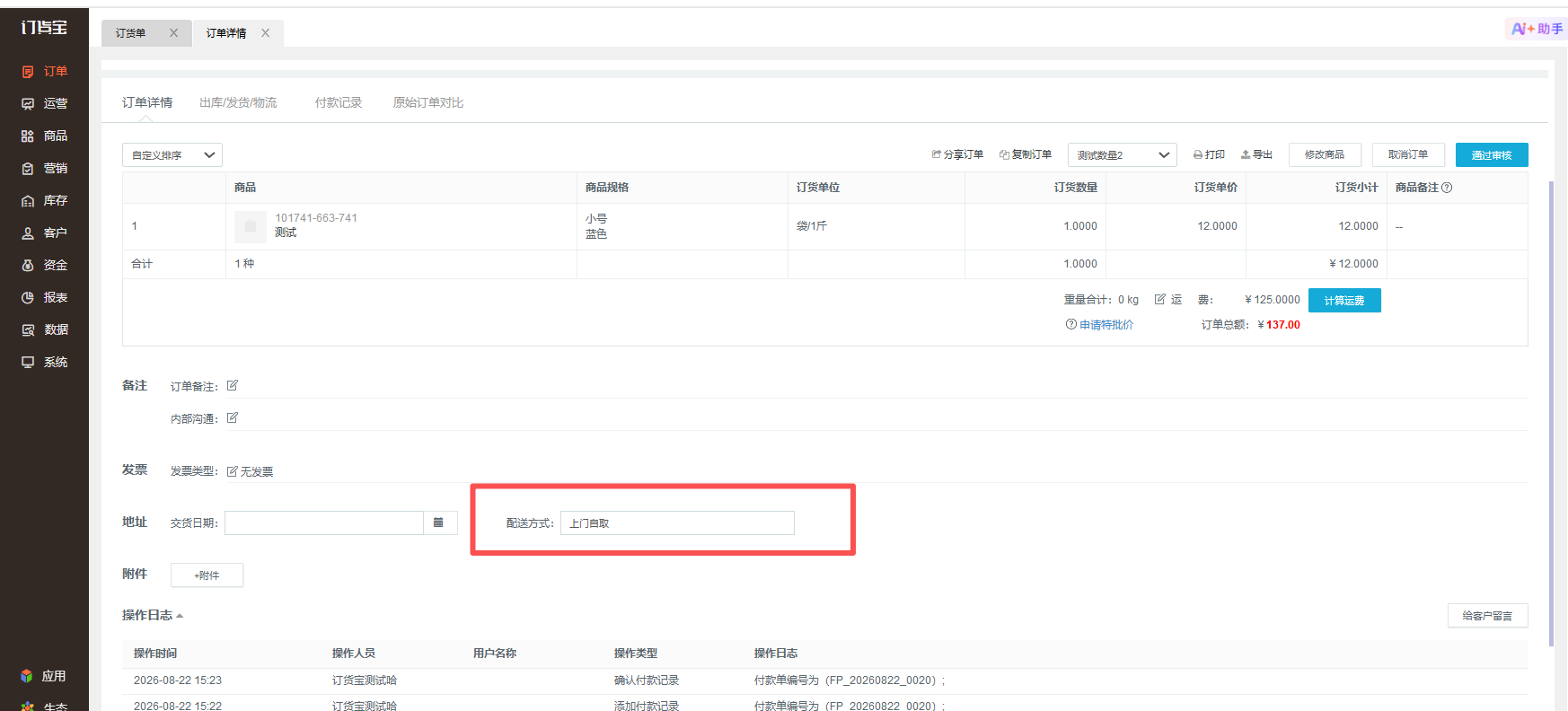Switch to 原始订单对比 tab
The image size is (1568, 711).
click(x=428, y=102)
